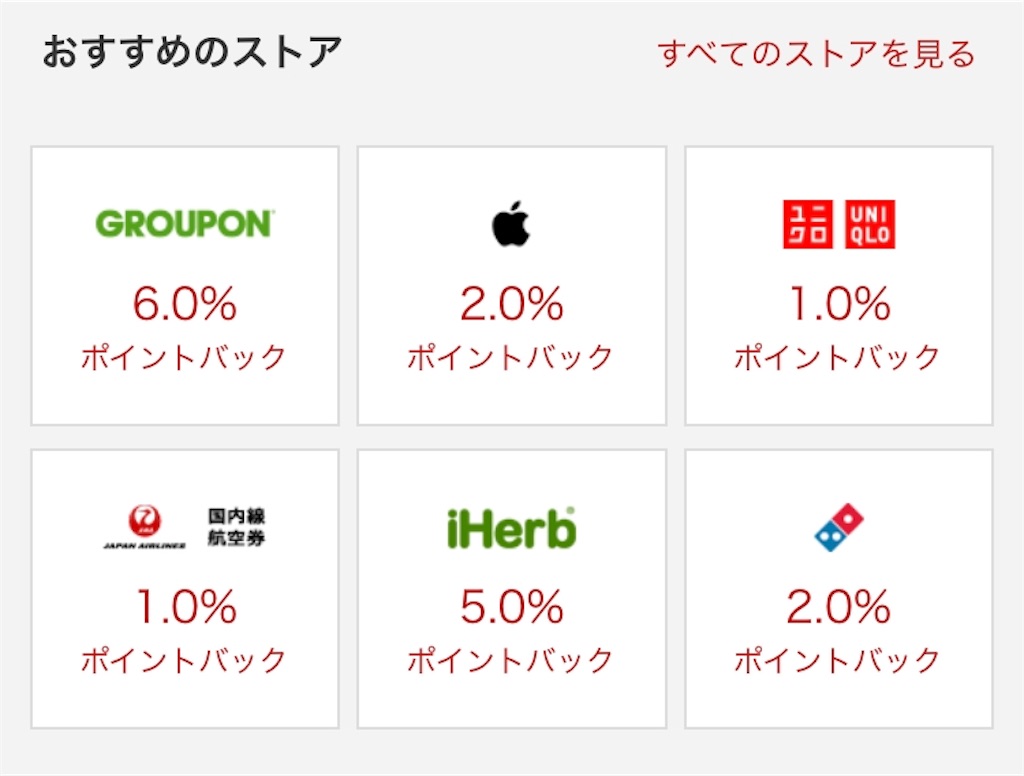Click the Domino's pizza logo
This screenshot has height=776, width=1024.
(839, 527)
